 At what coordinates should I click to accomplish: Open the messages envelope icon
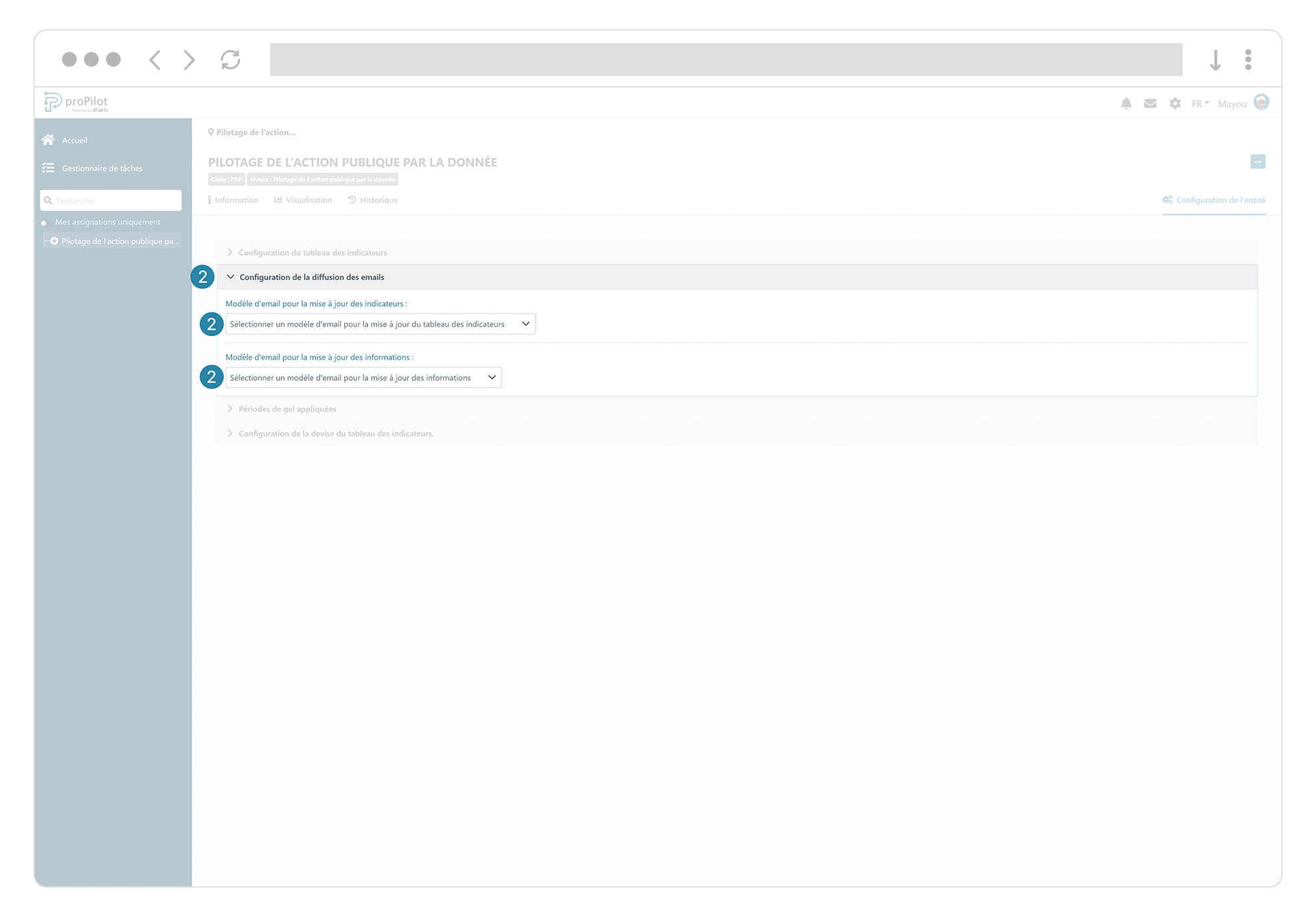tap(1150, 103)
